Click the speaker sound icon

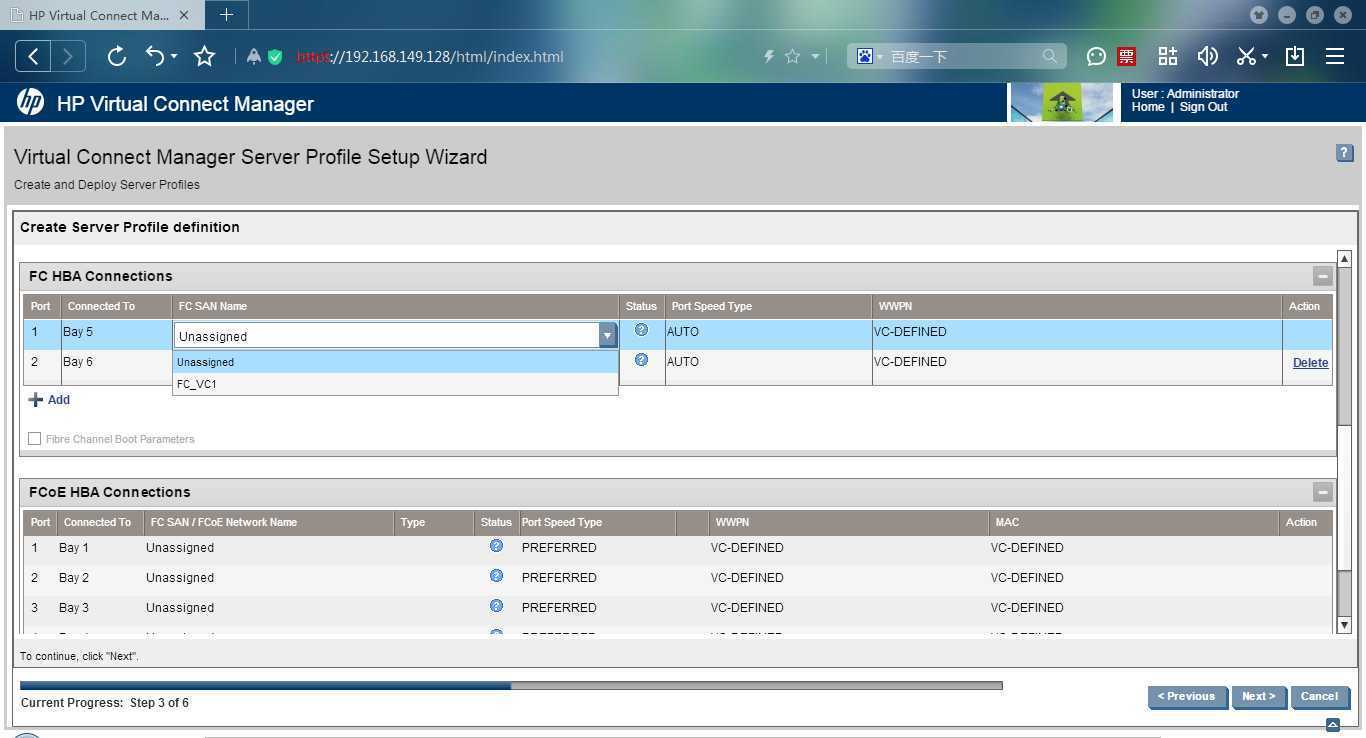click(1208, 56)
